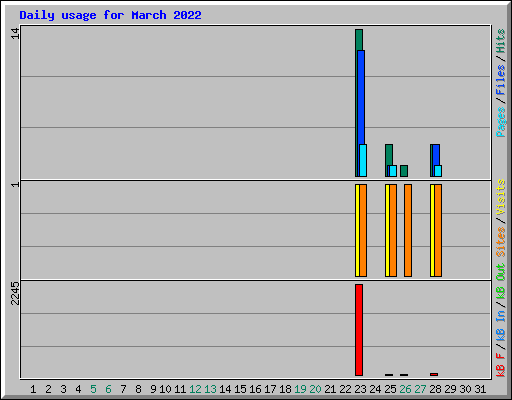Image resolution: width=512 pixels, height=400 pixels.
Task: Click day 25 on the x-axis
Action: tap(390, 389)
